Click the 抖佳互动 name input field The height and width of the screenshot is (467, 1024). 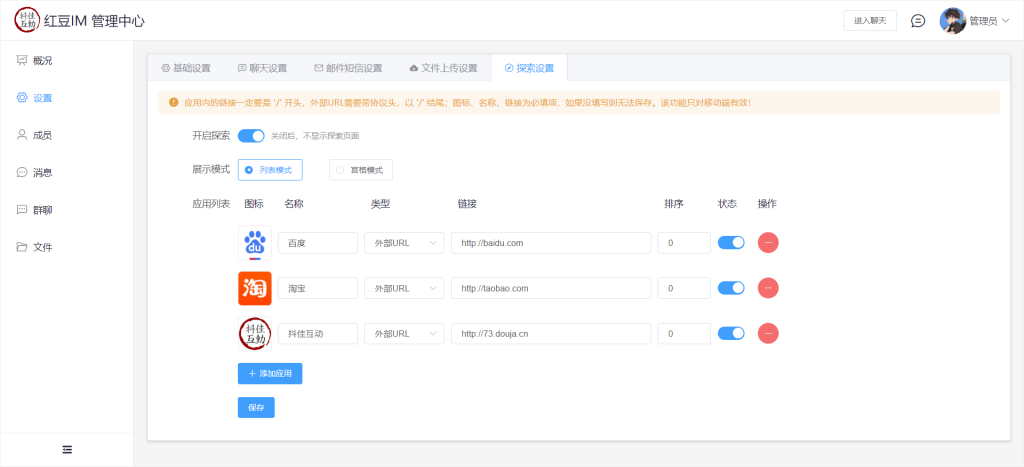tap(318, 334)
